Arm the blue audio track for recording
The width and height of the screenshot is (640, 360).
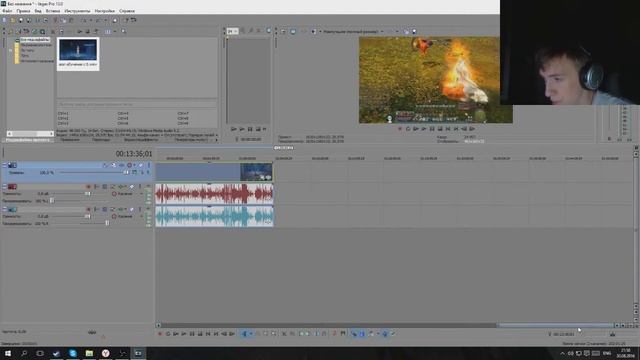[89, 209]
